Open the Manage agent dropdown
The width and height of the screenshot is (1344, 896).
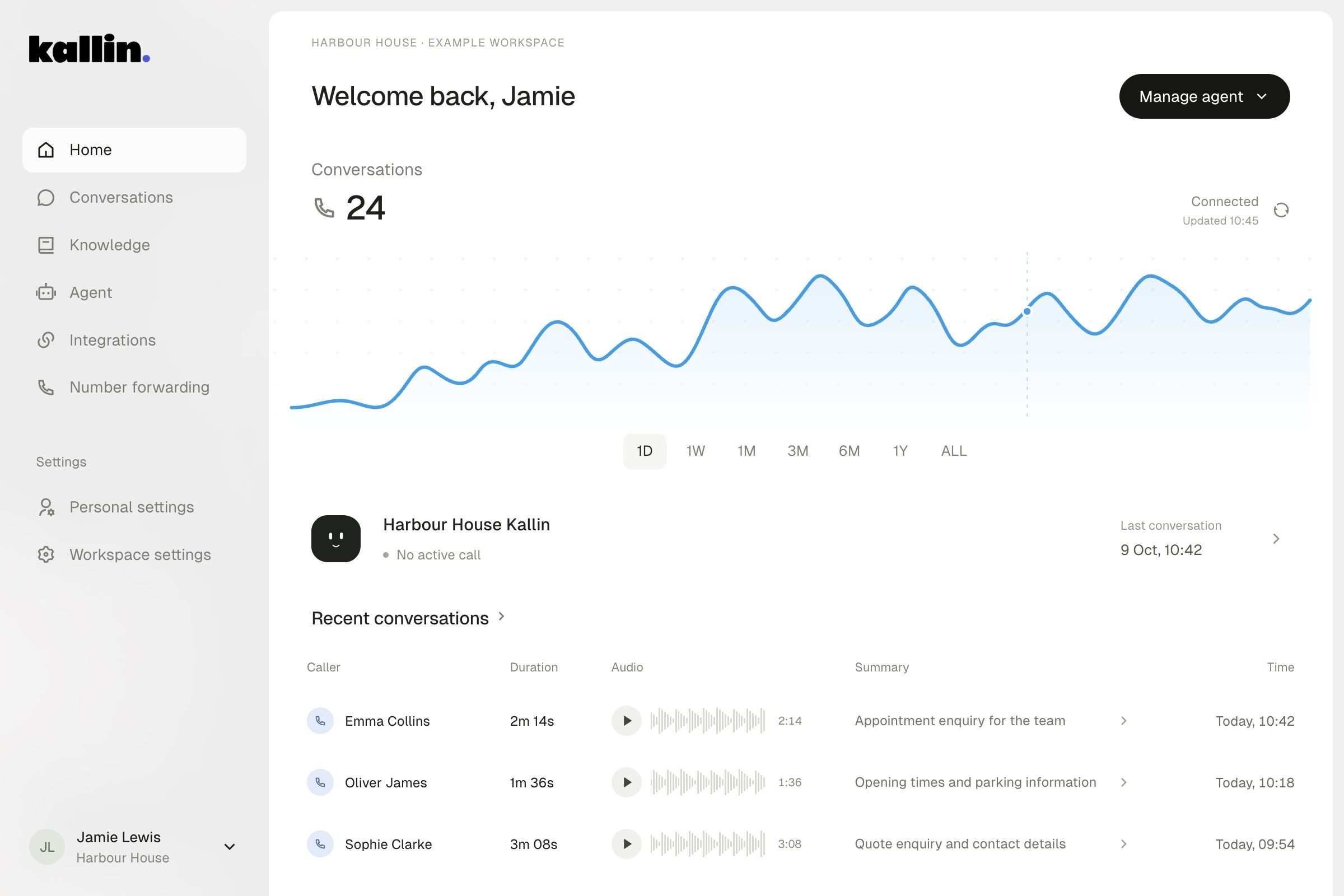click(1204, 96)
